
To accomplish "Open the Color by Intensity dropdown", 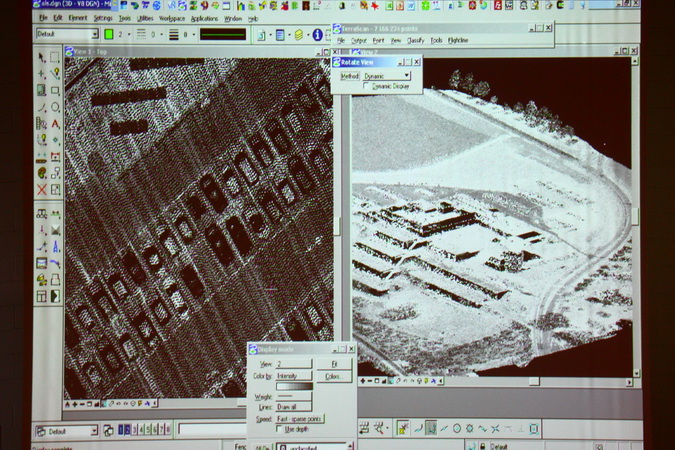I will [x=293, y=376].
